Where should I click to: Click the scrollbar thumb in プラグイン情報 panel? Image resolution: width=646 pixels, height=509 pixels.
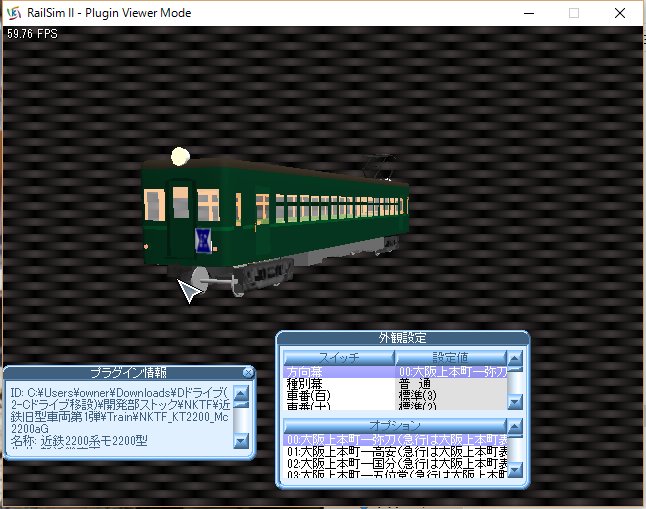[x=241, y=404]
